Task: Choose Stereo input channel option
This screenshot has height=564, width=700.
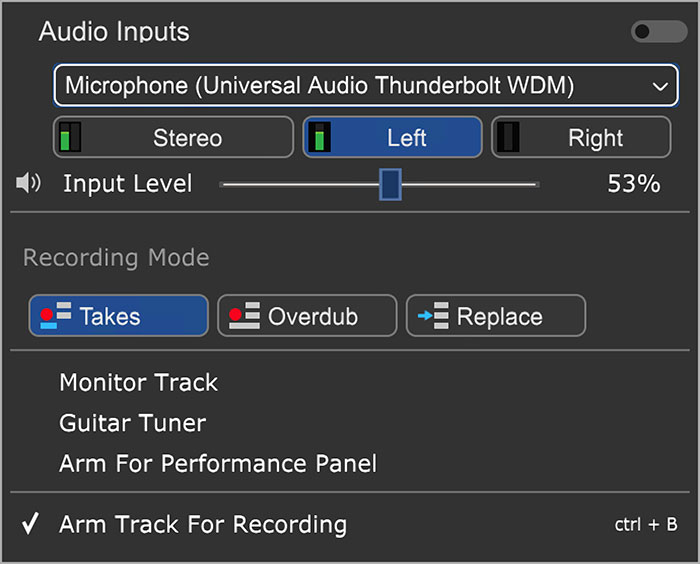Action: point(174,137)
